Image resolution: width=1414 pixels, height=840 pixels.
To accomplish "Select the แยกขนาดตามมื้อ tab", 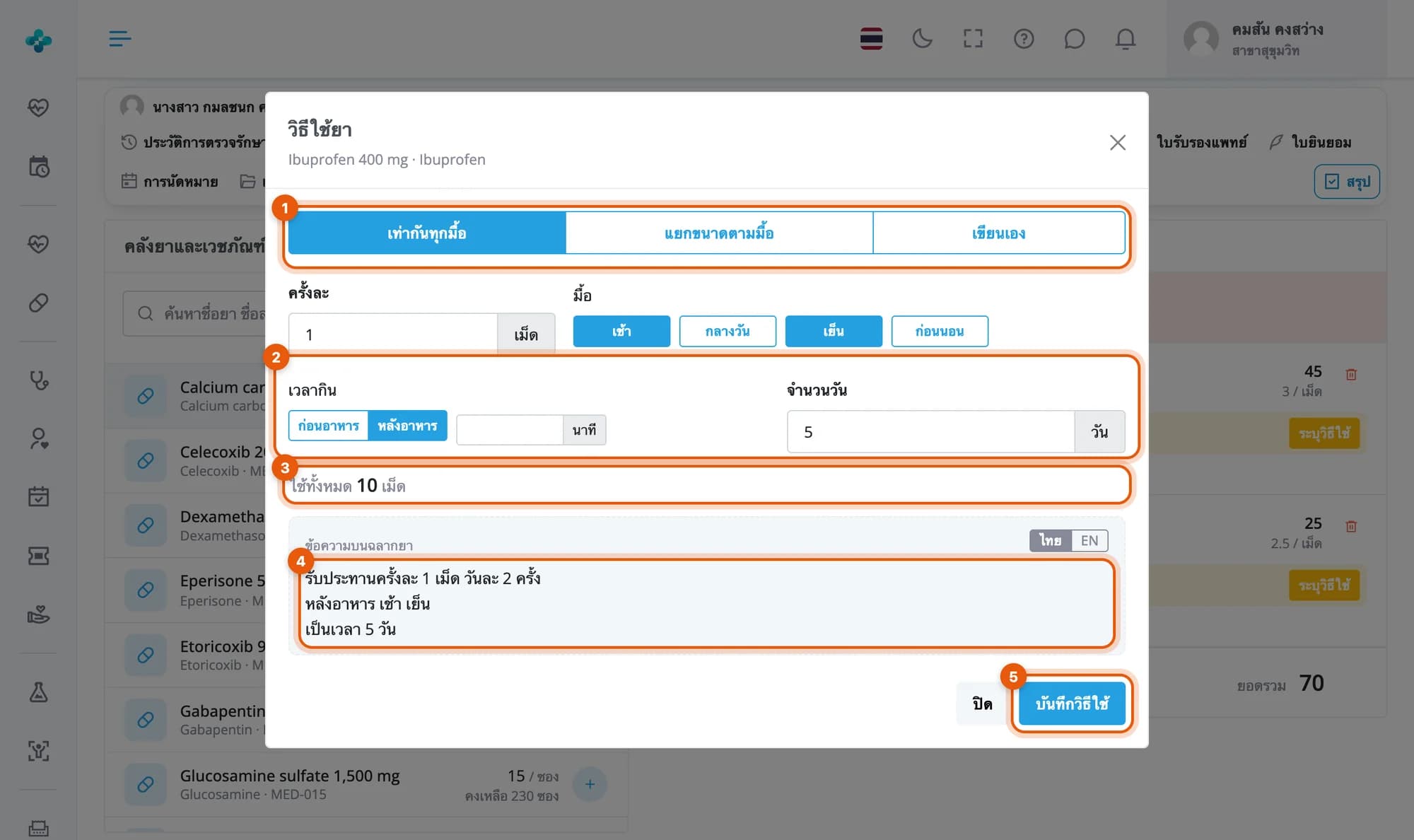I will pyautogui.click(x=719, y=233).
